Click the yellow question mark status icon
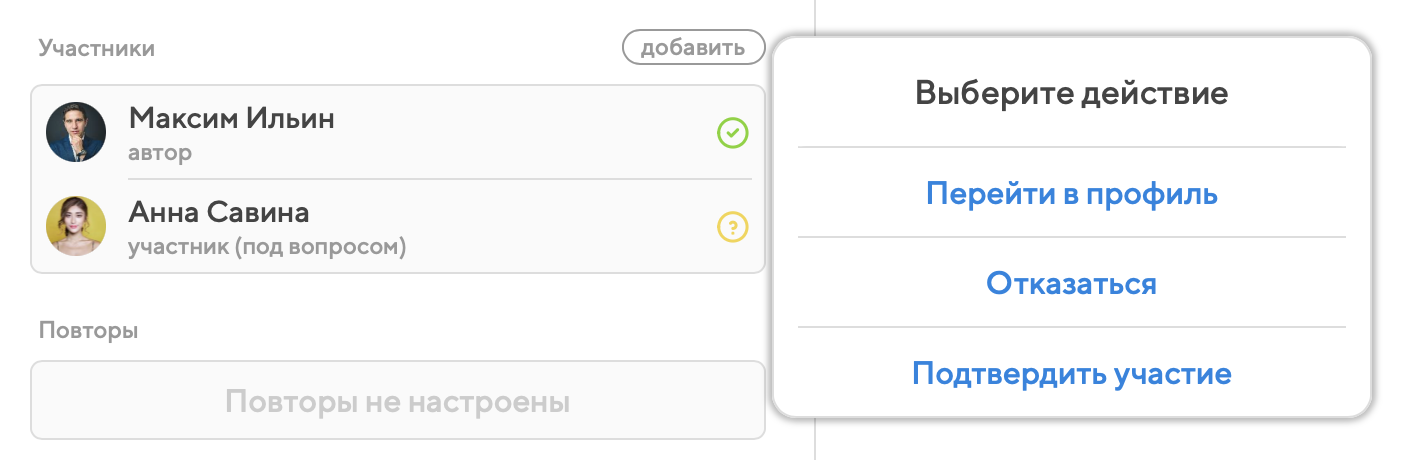1412x460 pixels. [733, 228]
